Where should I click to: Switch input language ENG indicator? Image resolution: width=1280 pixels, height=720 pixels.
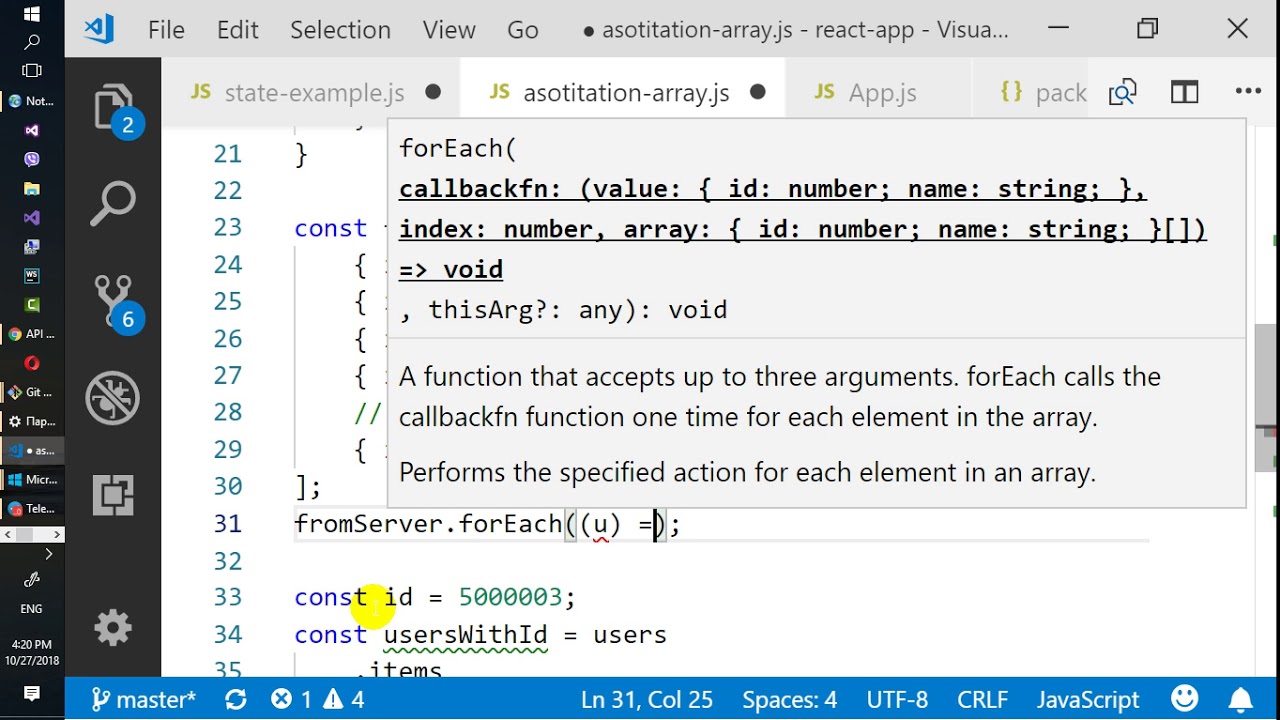[x=31, y=608]
